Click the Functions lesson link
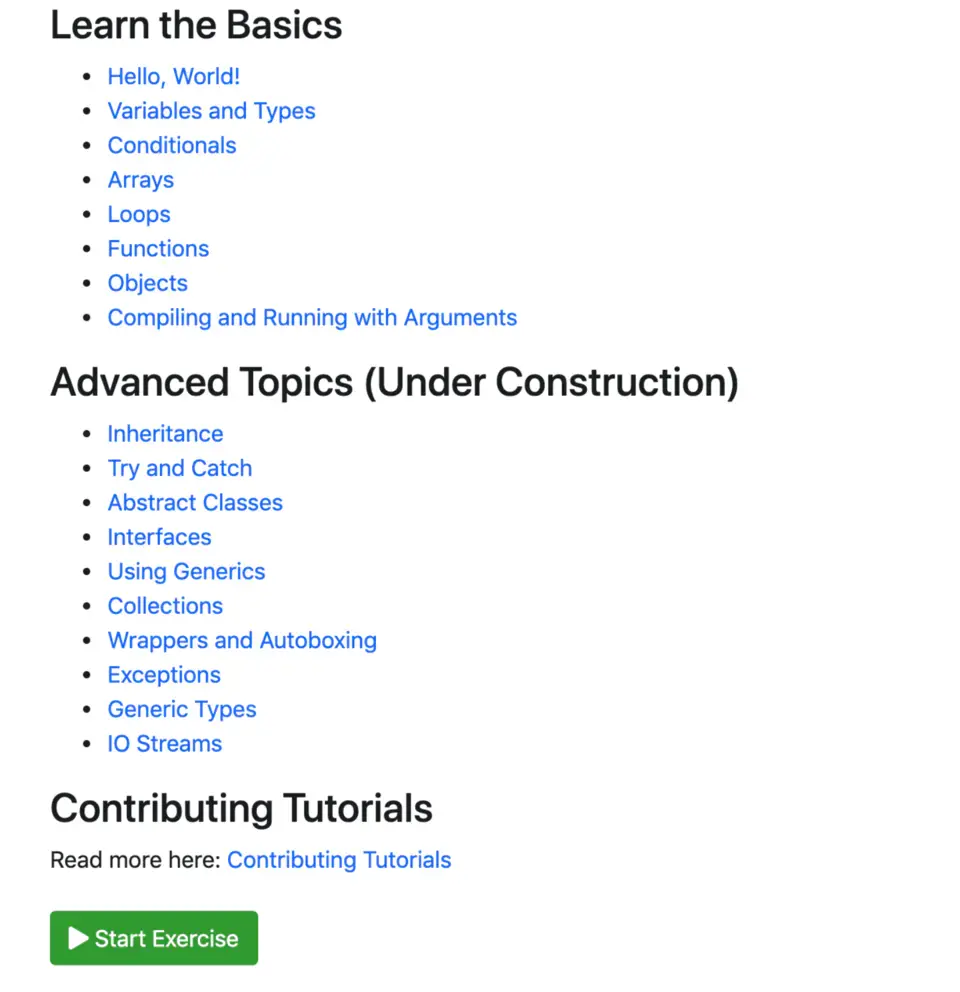The height and width of the screenshot is (992, 960). pyautogui.click(x=158, y=249)
